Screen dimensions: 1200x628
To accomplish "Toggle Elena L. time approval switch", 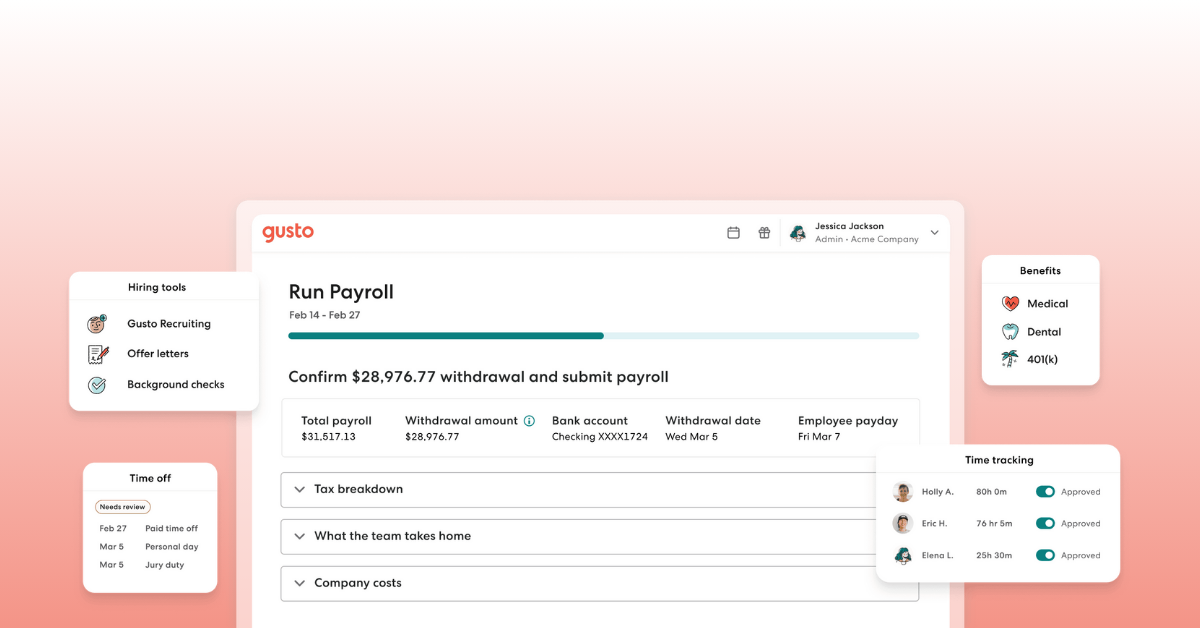I will tap(1045, 556).
